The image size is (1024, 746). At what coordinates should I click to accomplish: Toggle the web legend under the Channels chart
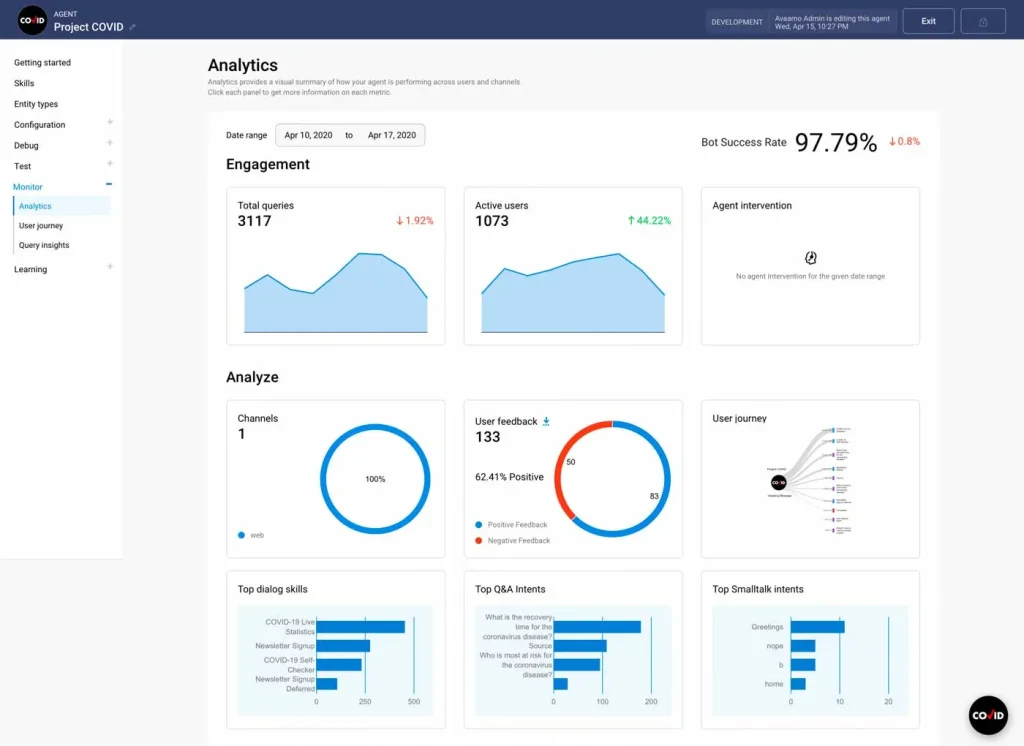pos(250,535)
